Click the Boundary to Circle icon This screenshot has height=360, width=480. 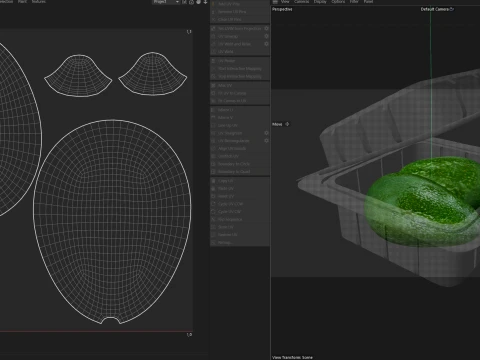(x=214, y=164)
